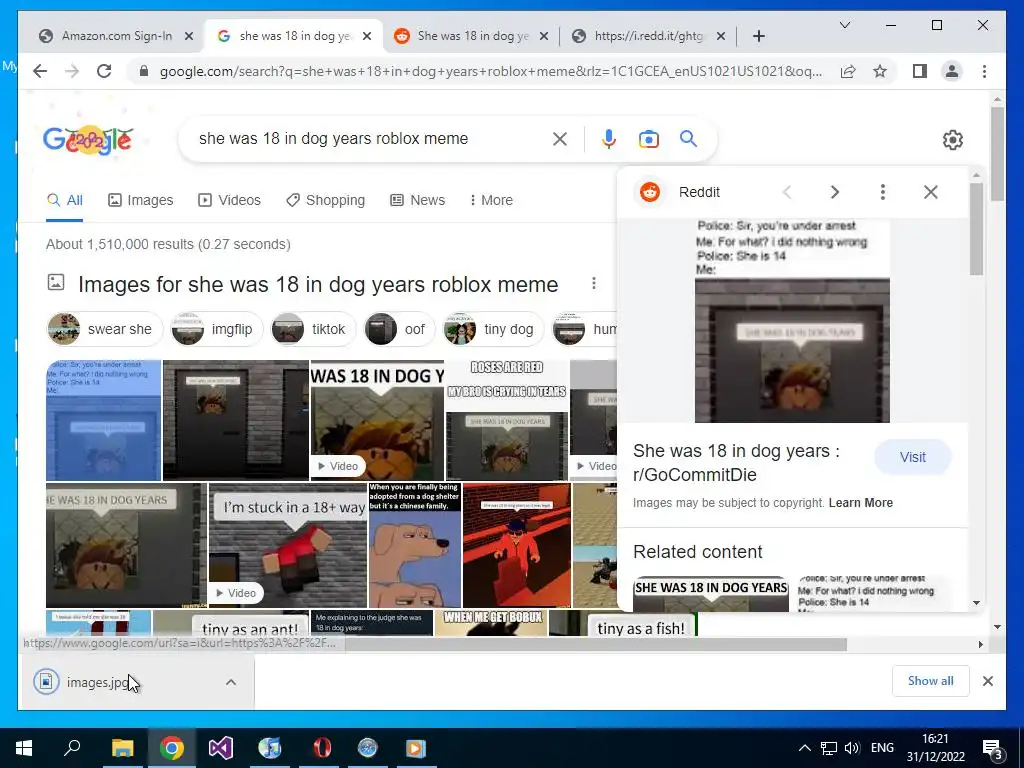Visit the Reddit source page
The height and width of the screenshot is (768, 1024).
pyautogui.click(x=912, y=457)
